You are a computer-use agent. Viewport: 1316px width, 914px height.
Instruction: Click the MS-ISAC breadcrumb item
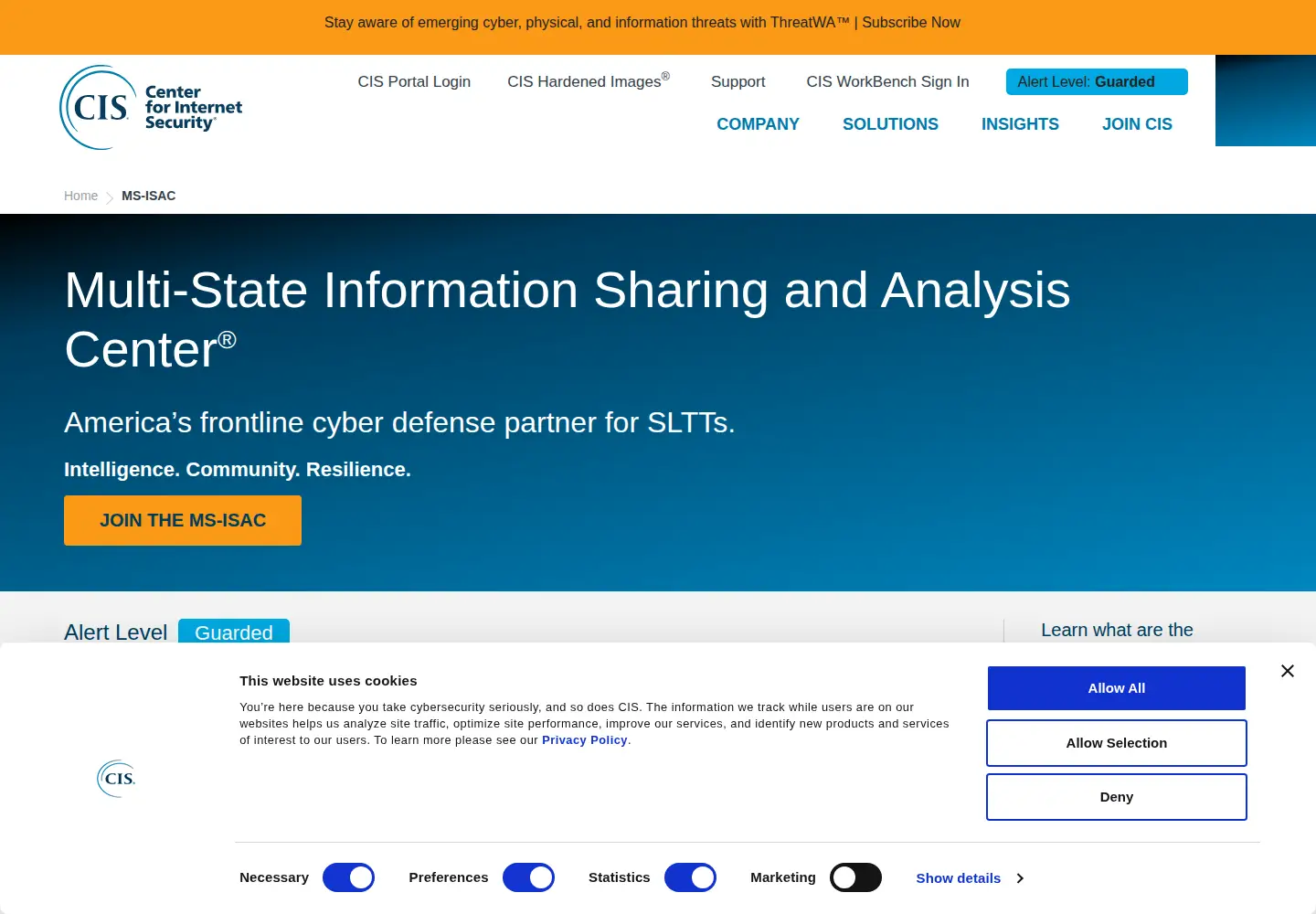[148, 196]
